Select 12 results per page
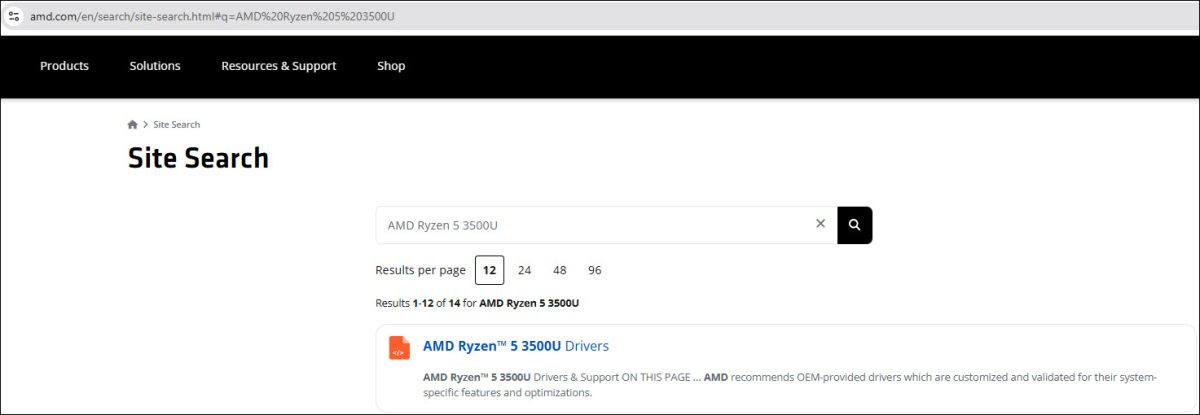Viewport: 1200px width, 415px height. 489,270
